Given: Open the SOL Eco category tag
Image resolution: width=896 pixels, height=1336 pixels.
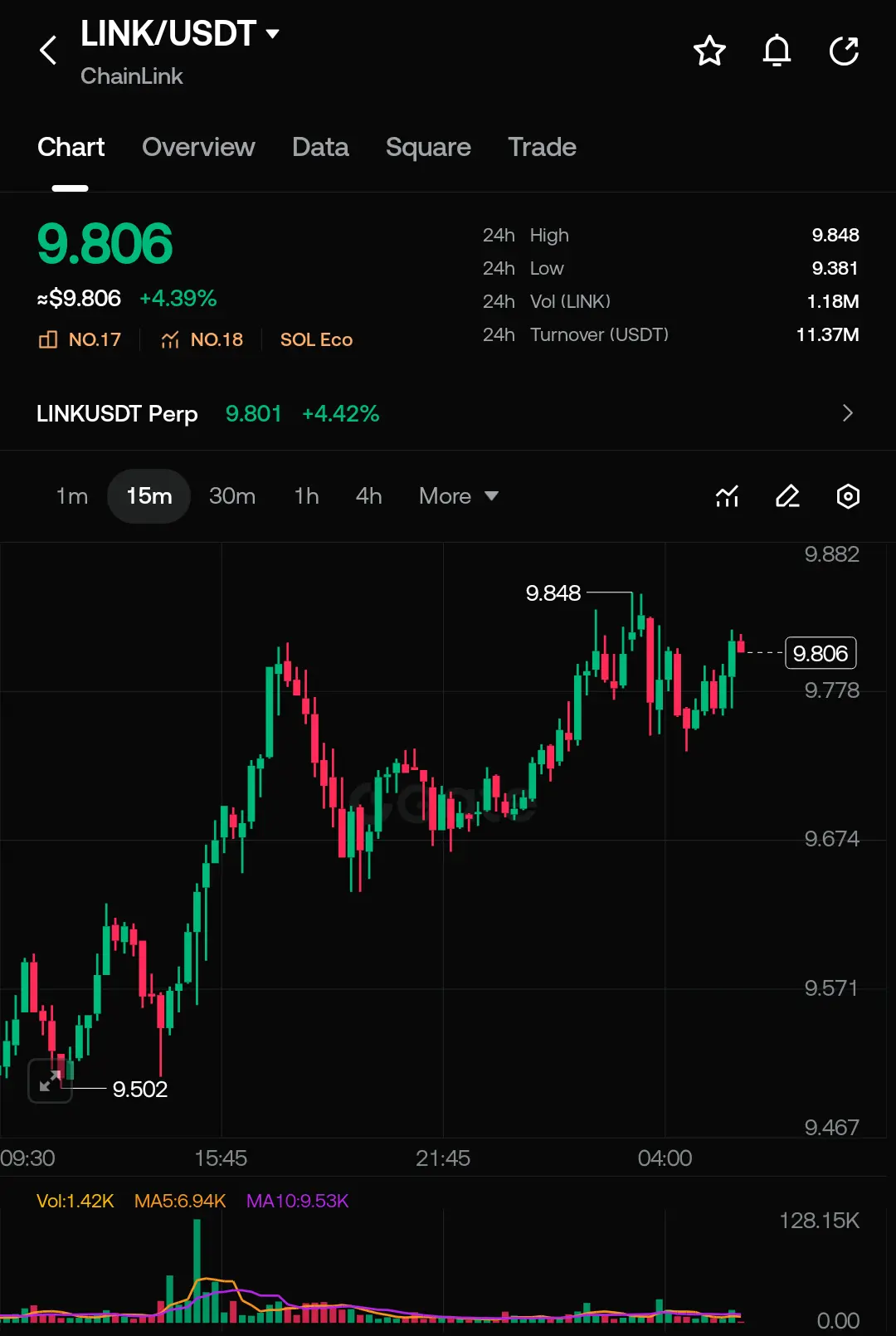Looking at the screenshot, I should point(316,339).
